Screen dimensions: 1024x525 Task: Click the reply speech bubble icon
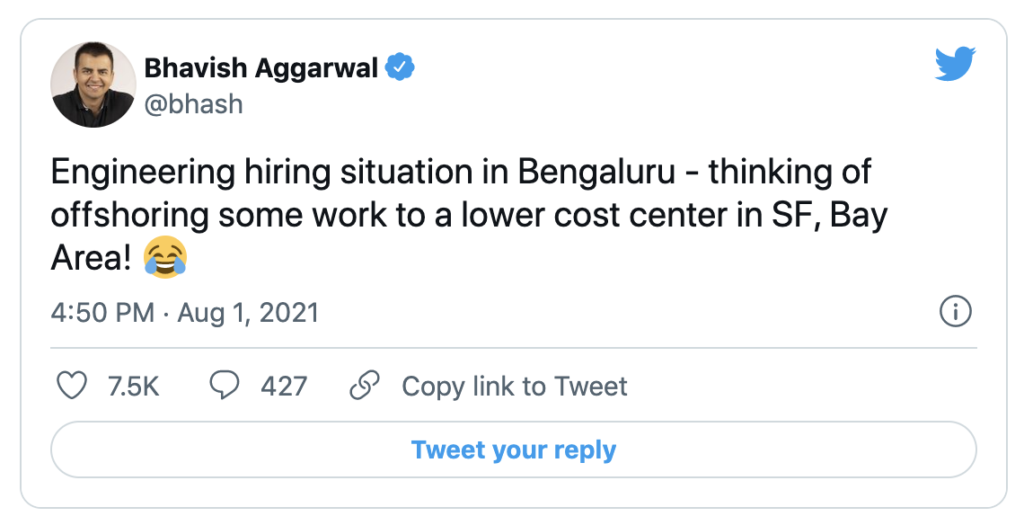point(225,386)
